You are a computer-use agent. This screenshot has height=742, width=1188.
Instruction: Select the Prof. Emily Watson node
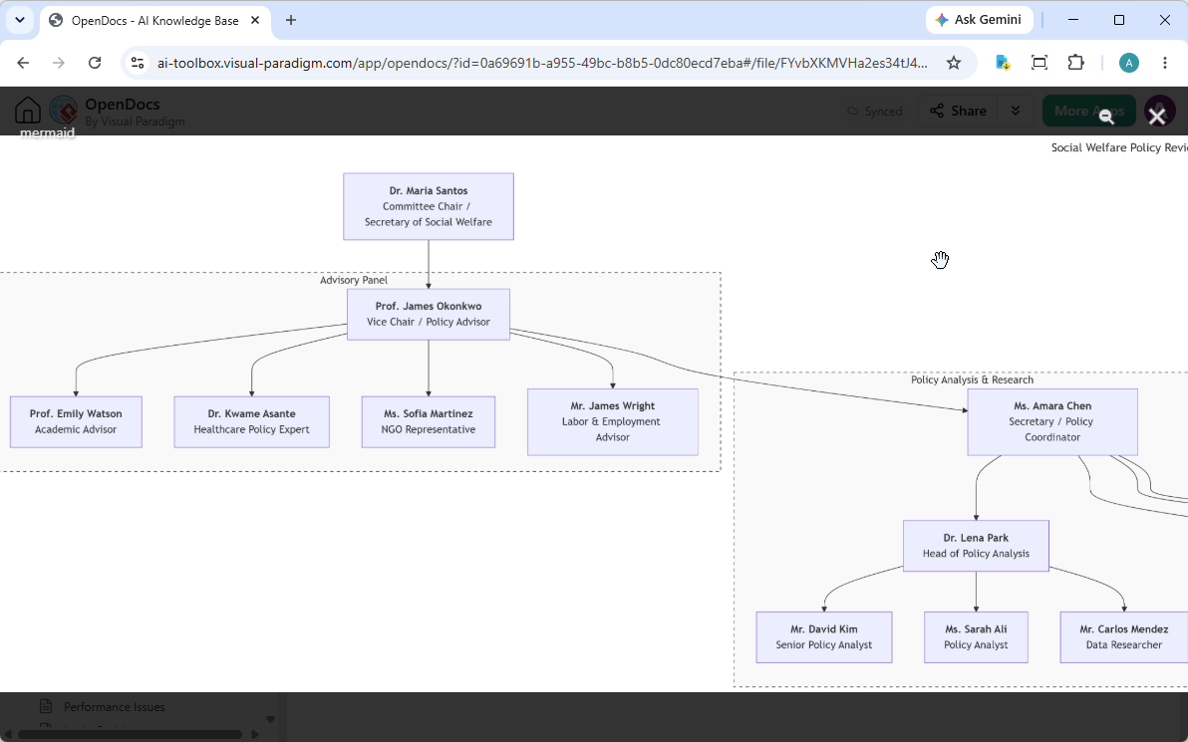[x=76, y=421]
